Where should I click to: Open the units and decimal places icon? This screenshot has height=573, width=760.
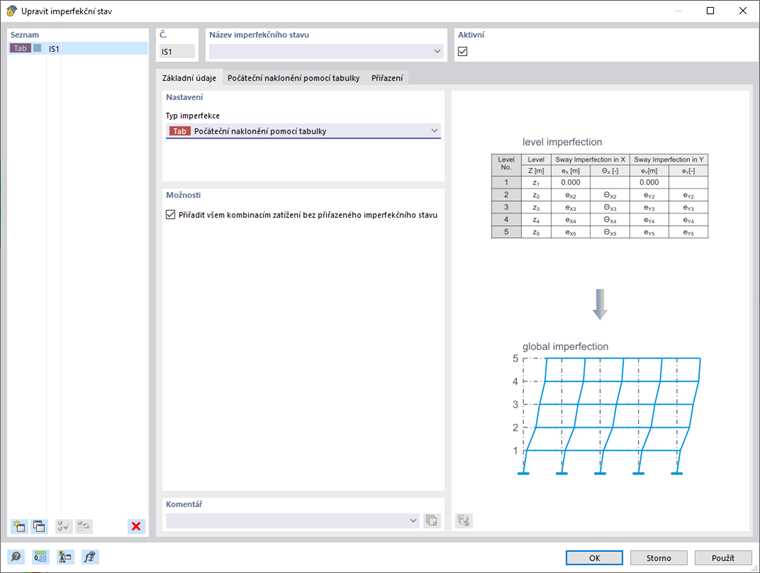tap(40, 557)
